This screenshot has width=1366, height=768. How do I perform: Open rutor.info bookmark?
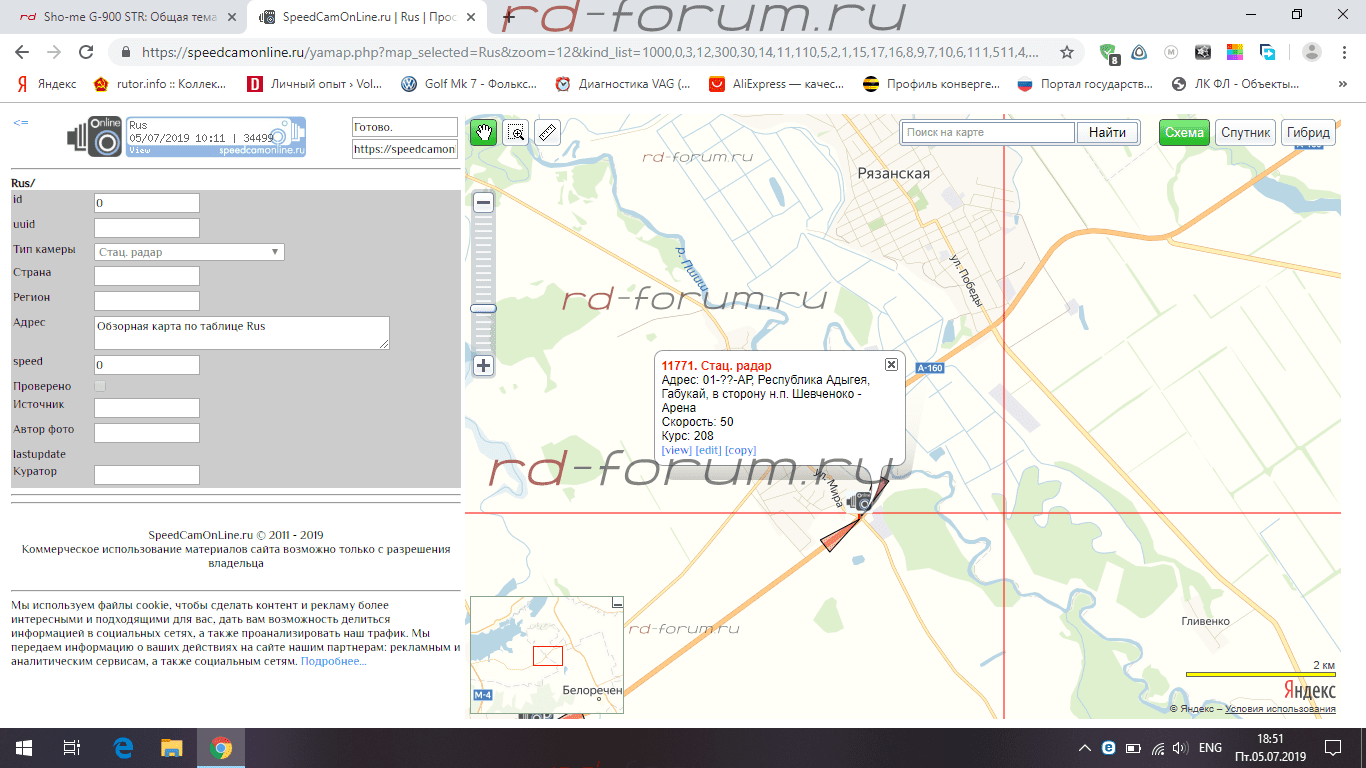click(x=161, y=84)
